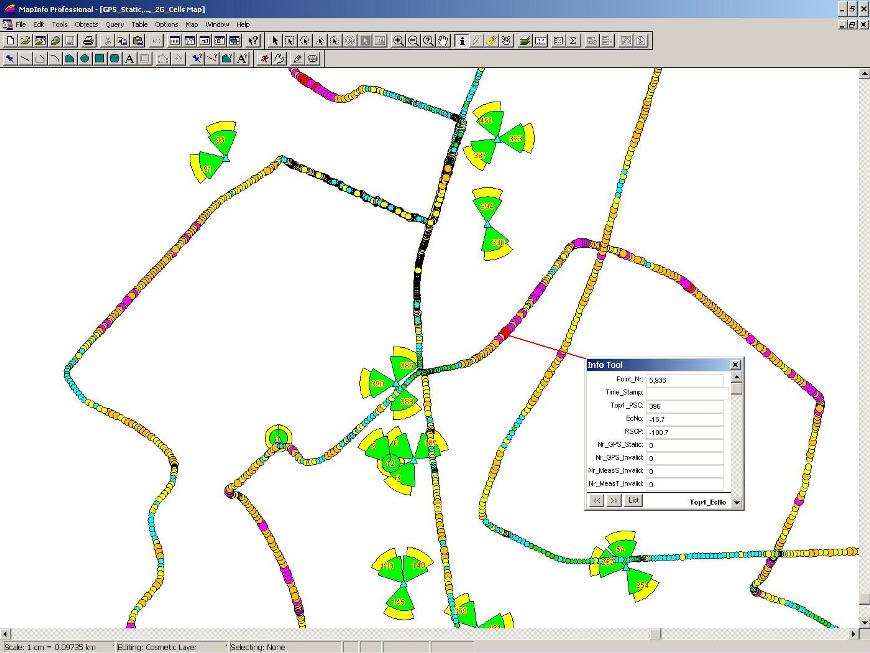The width and height of the screenshot is (870, 653).
Task: Click the Statistics sigma icon
Action: coord(573,41)
